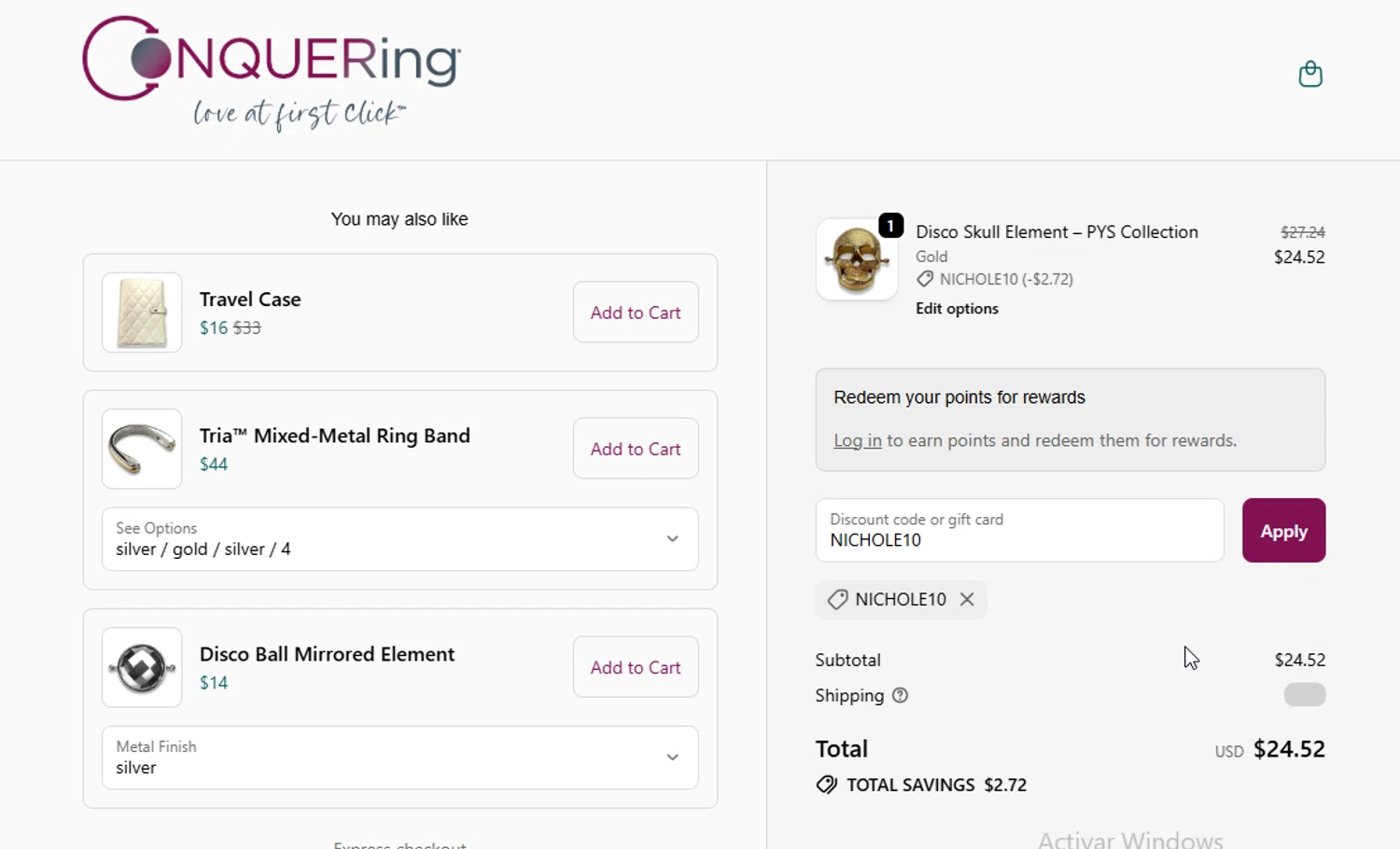Screen dimensions: 1400x849
Task: Click the Log in link for rewards
Action: pyautogui.click(x=857, y=440)
